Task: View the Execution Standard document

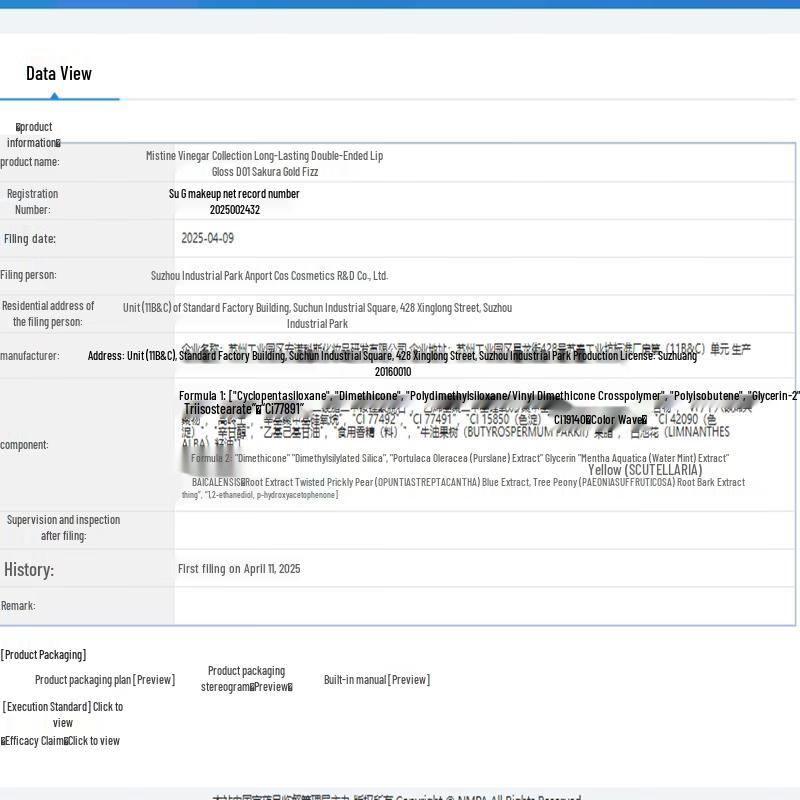Action: tap(63, 714)
